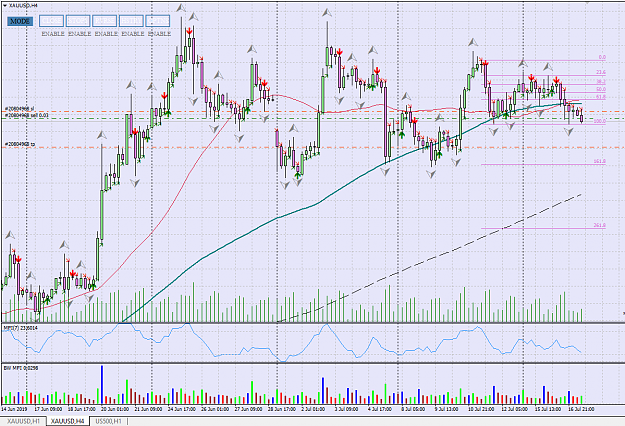Select the #20804968 tp order line label
This screenshot has height=426, width=625.
click(20, 144)
